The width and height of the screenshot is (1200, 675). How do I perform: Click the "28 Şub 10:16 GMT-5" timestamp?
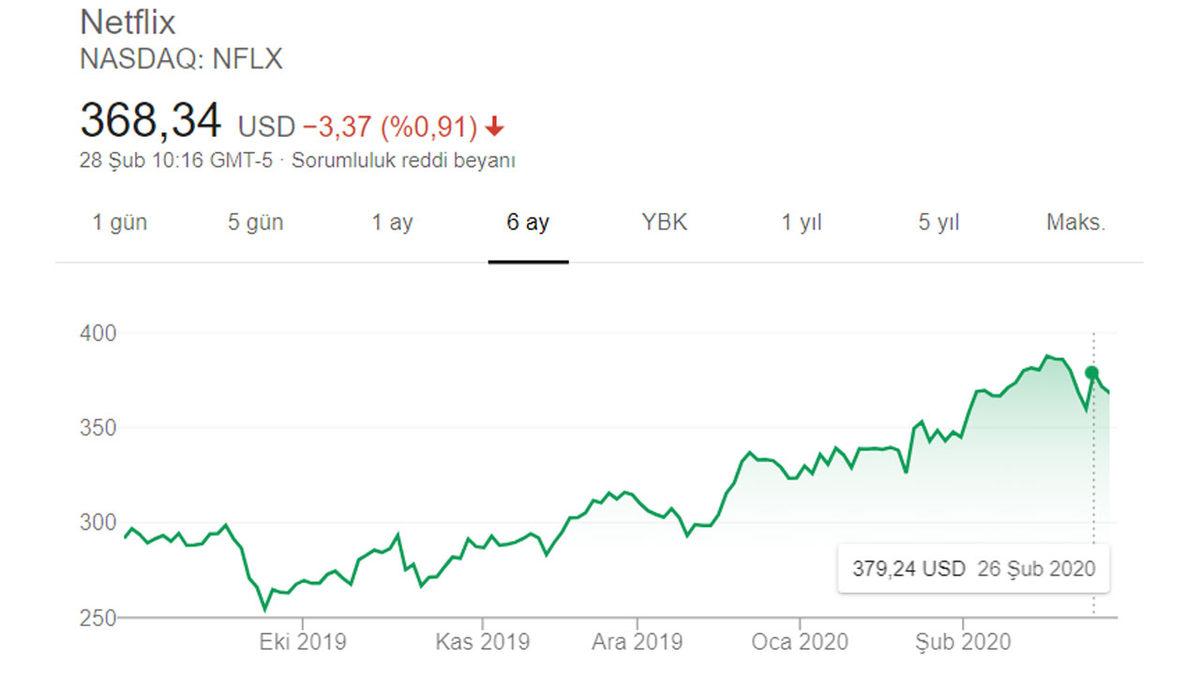(x=175, y=158)
